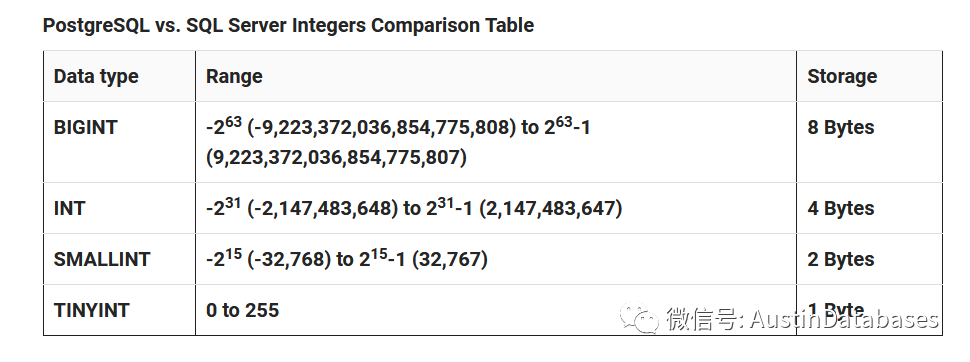This screenshot has height=362, width=970.
Task: Click the INT data type cell
Action: tap(119, 208)
